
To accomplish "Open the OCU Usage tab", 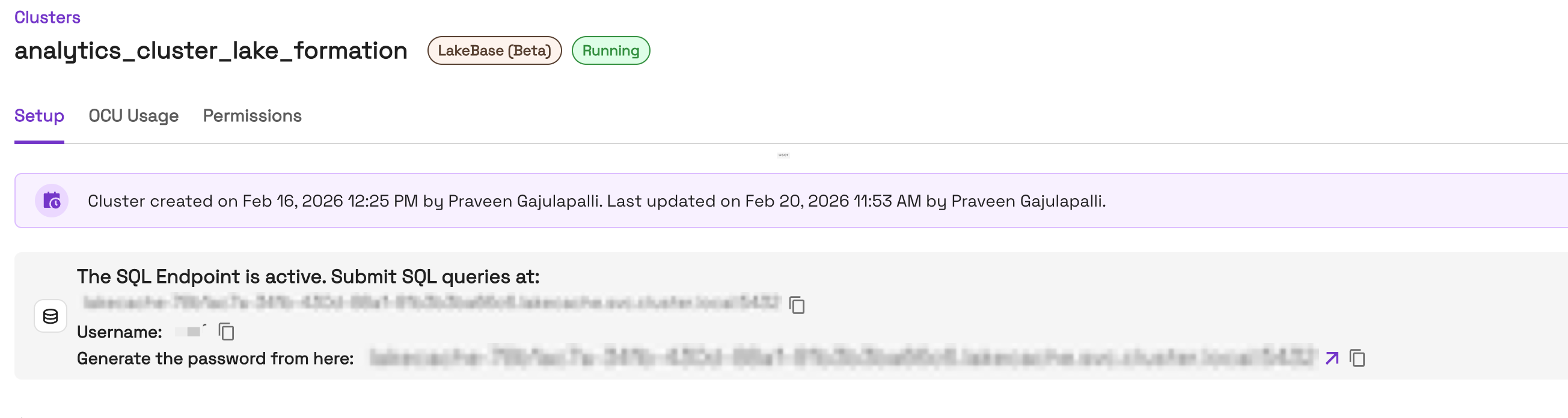I will coord(133,115).
